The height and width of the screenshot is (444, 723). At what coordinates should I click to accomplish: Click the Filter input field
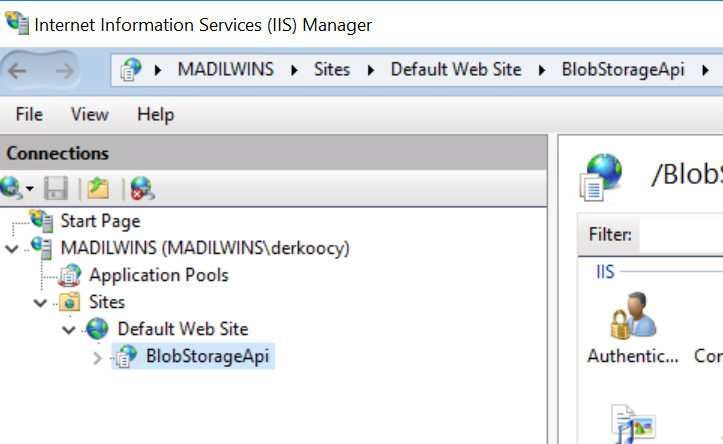pyautogui.click(x=680, y=235)
